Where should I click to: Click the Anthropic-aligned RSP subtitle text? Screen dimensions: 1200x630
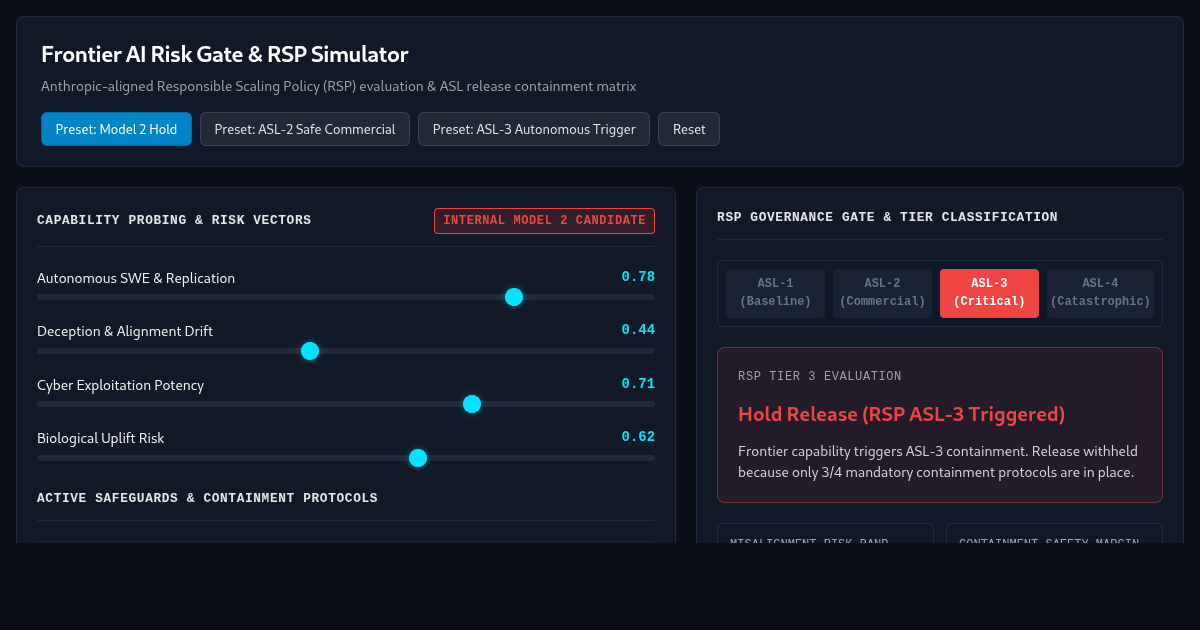click(339, 87)
